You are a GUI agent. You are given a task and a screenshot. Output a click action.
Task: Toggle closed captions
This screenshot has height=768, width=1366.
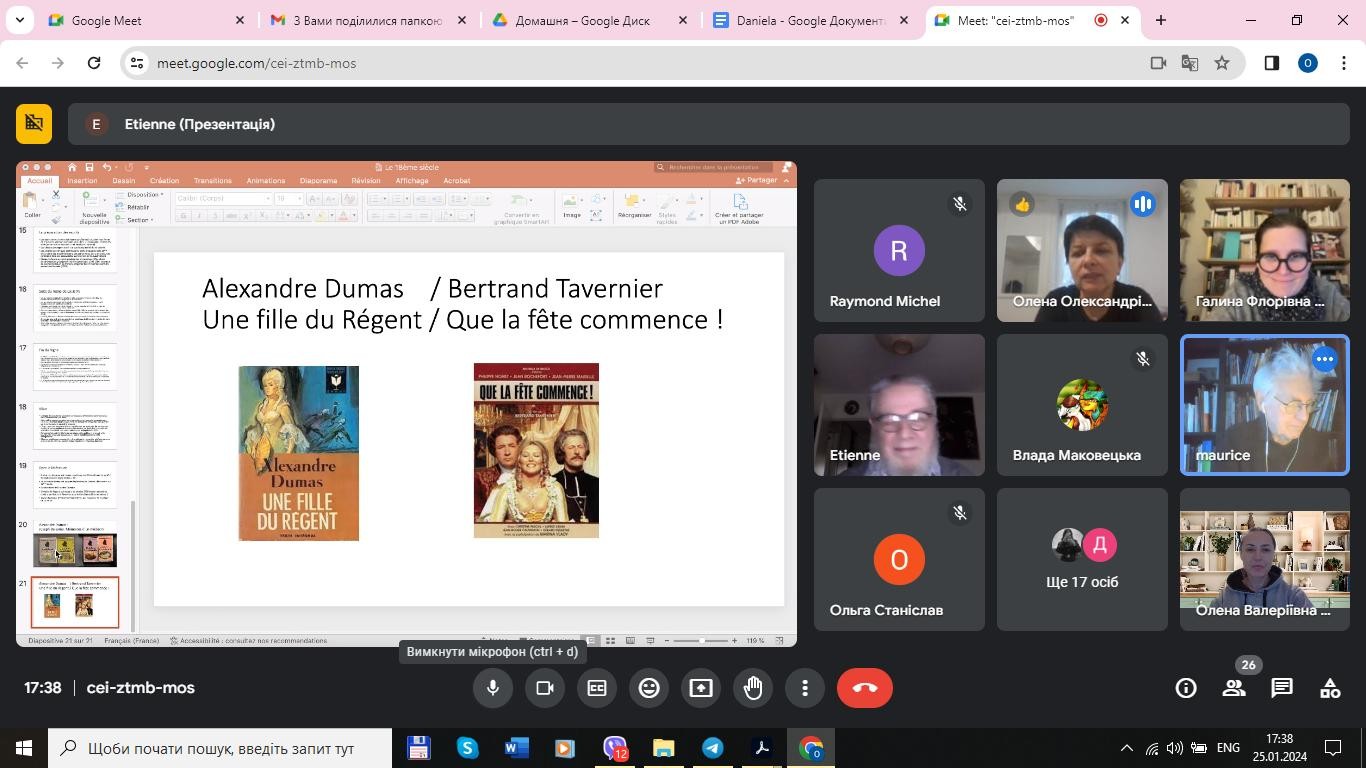point(597,688)
